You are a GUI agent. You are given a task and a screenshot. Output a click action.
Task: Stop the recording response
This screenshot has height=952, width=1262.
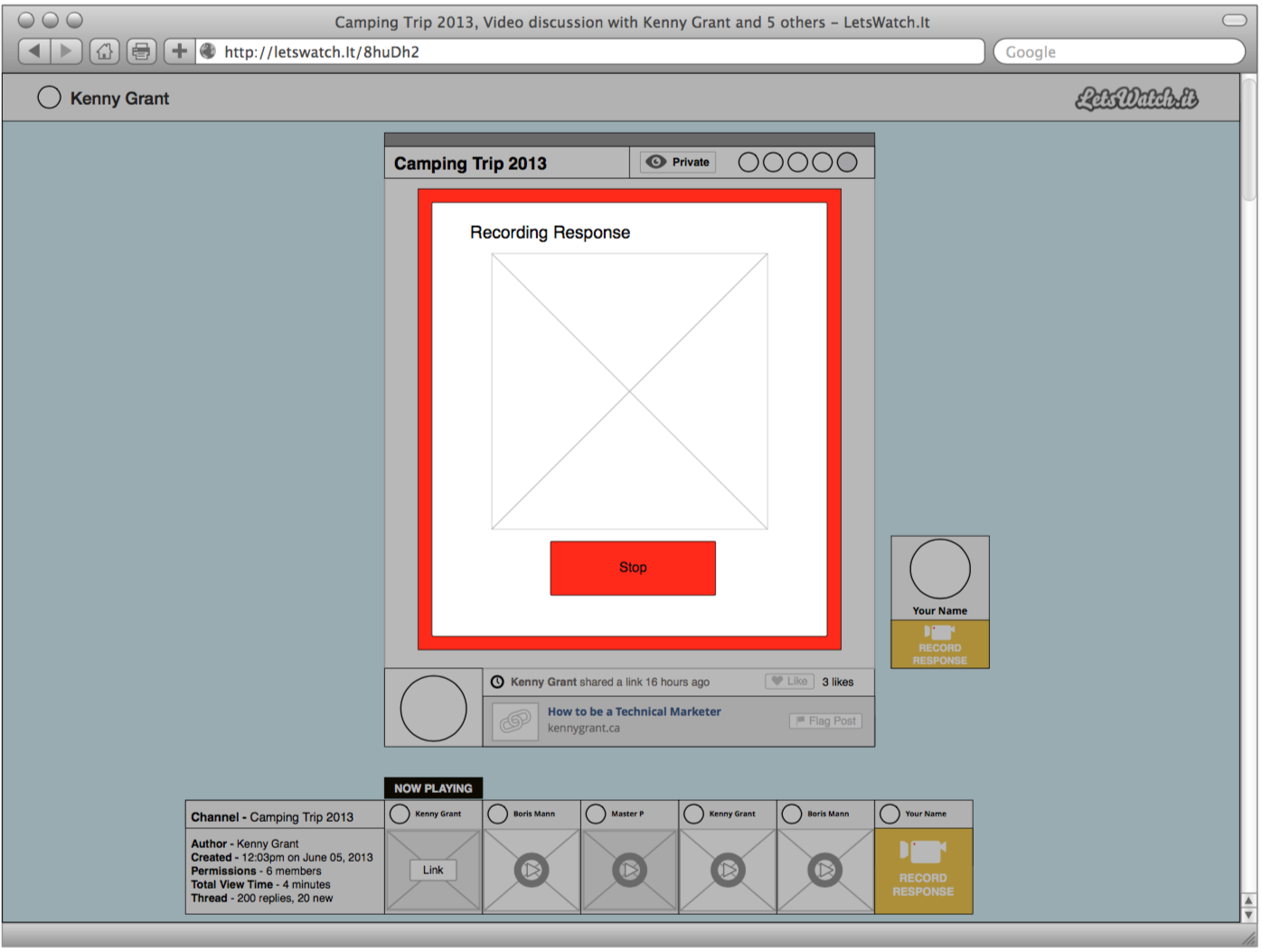[633, 568]
